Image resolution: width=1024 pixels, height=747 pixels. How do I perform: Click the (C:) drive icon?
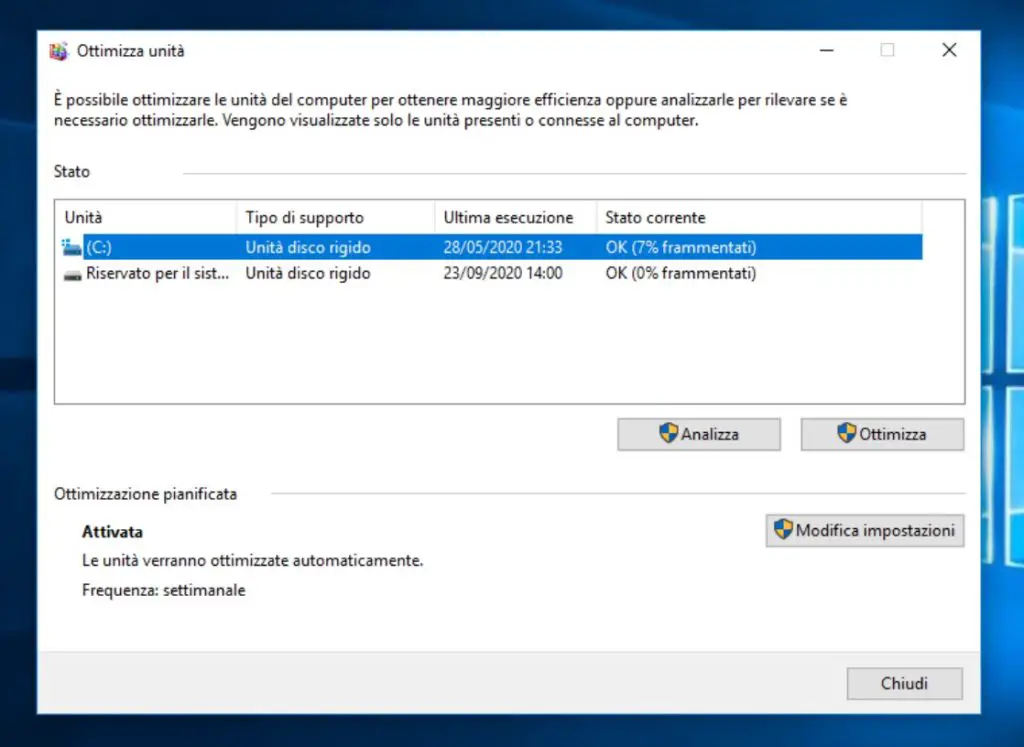click(72, 247)
